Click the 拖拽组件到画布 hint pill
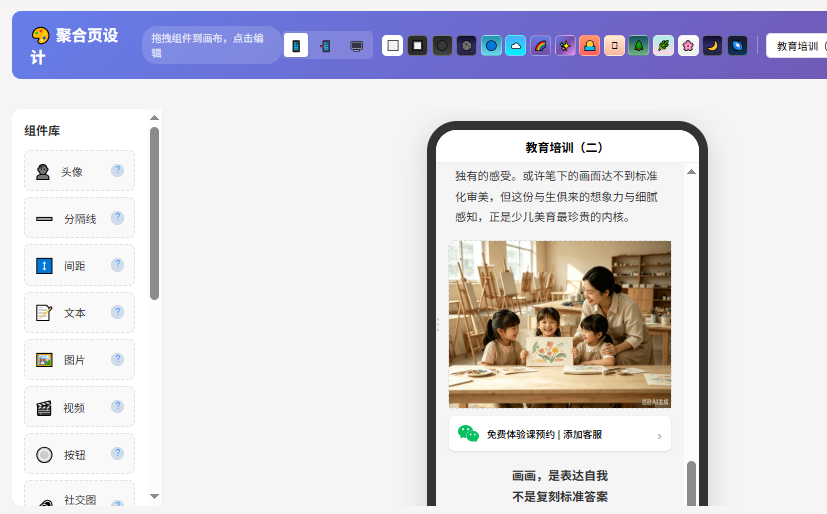Screen dimensions: 827x514 pos(211,45)
